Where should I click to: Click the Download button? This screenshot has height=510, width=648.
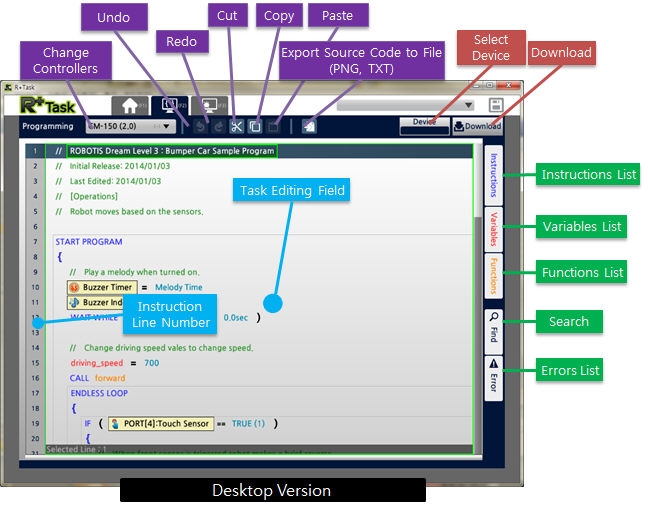click(x=477, y=126)
